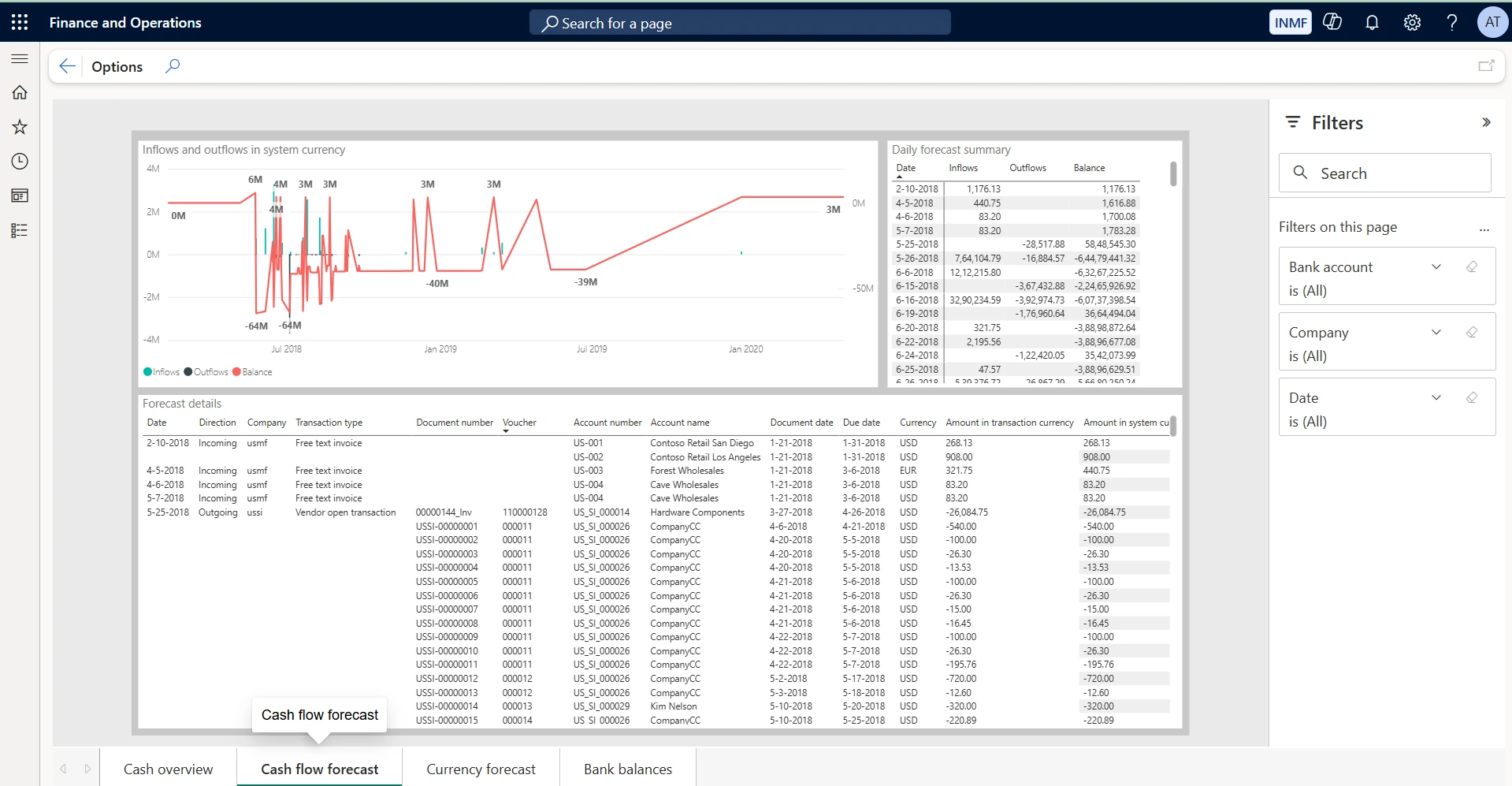Viewport: 1512px width, 786px height.
Task: Switch to the Currency forecast tab
Action: coord(481,769)
